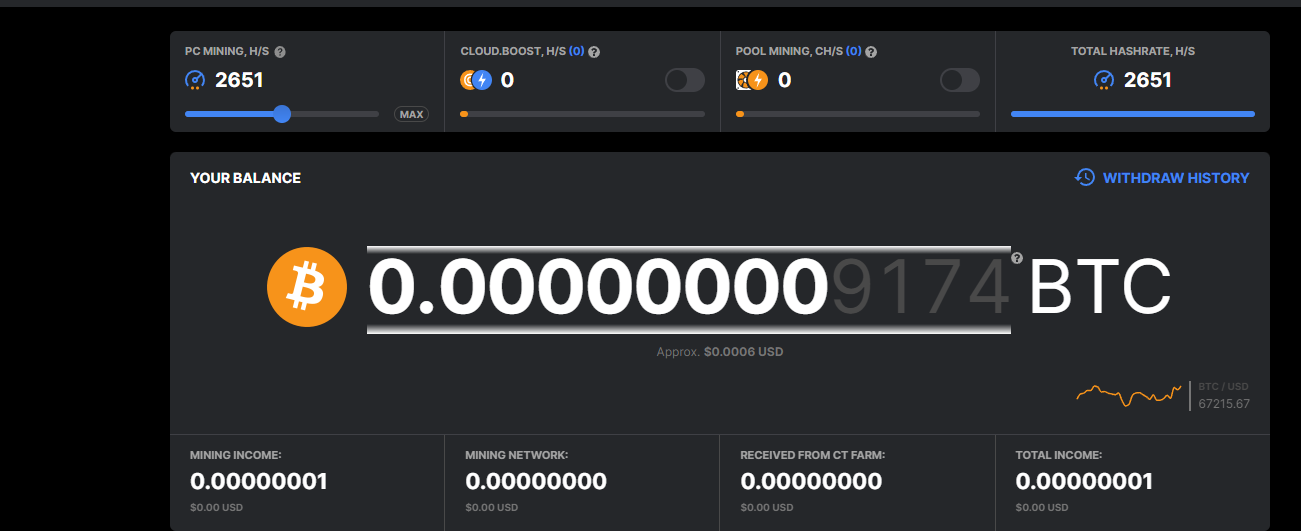
Task: Enable the Pool Mining switch
Action: (x=960, y=80)
